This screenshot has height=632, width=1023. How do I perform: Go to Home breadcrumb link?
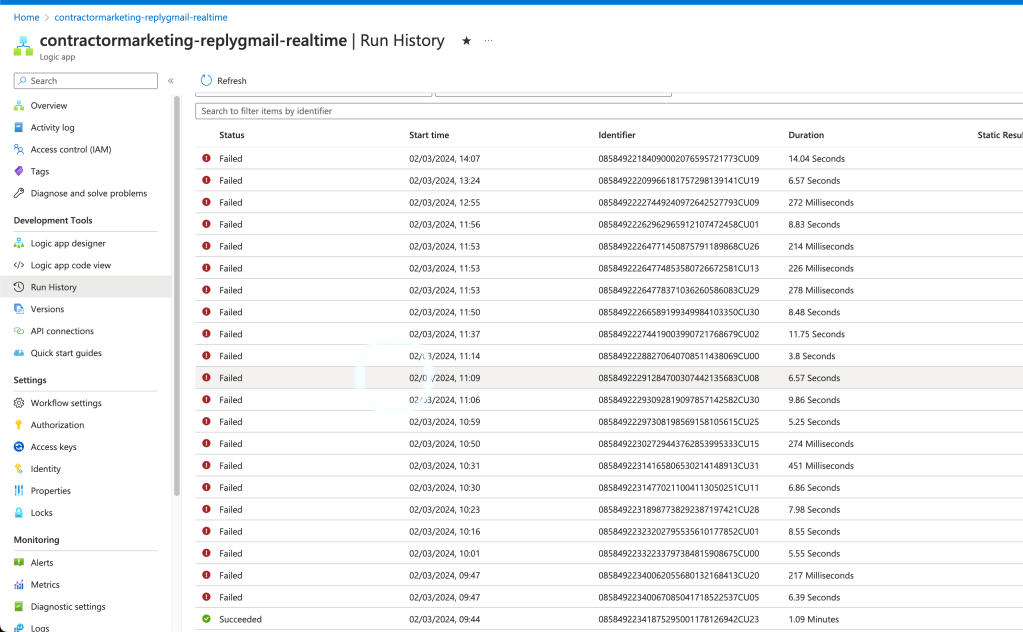click(27, 17)
